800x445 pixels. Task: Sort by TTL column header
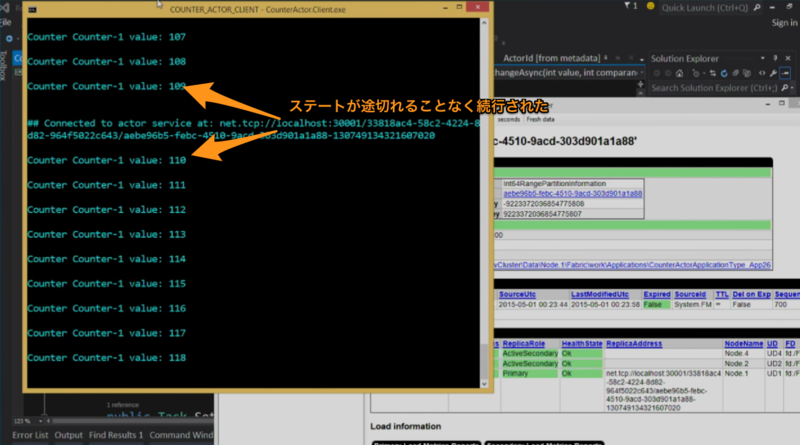click(x=721, y=294)
